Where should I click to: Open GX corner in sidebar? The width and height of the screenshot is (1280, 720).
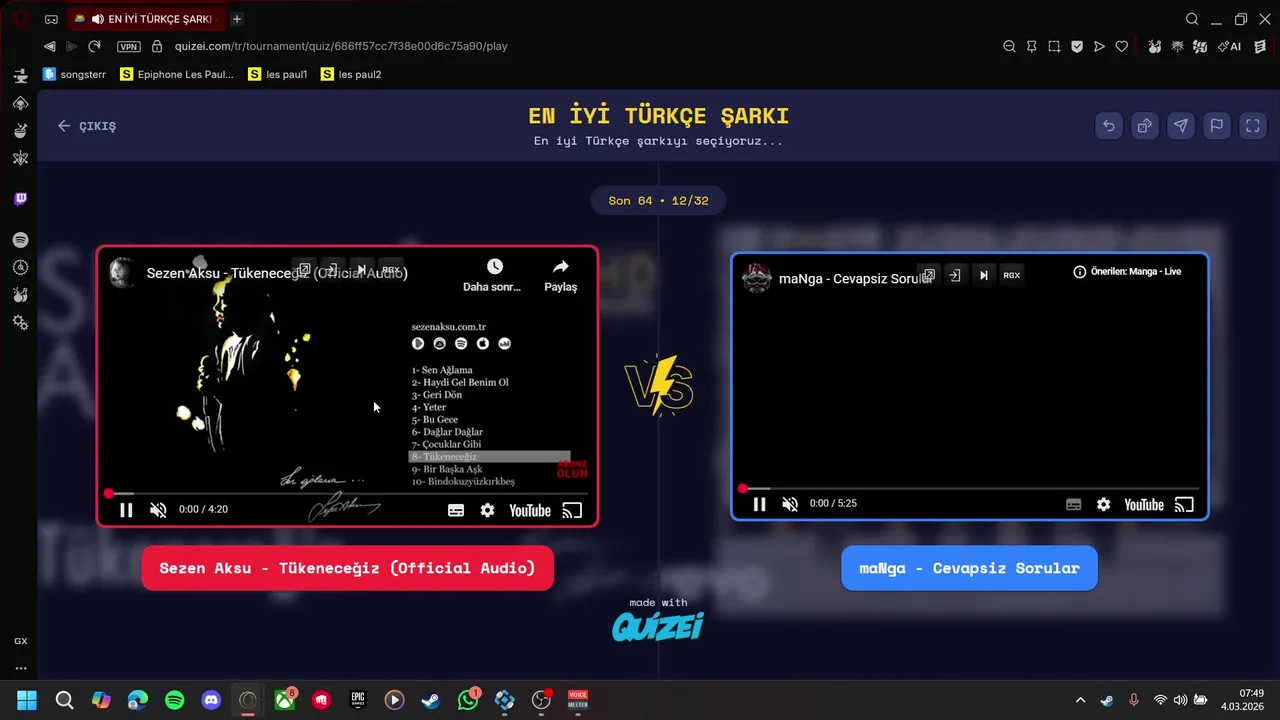[x=20, y=641]
